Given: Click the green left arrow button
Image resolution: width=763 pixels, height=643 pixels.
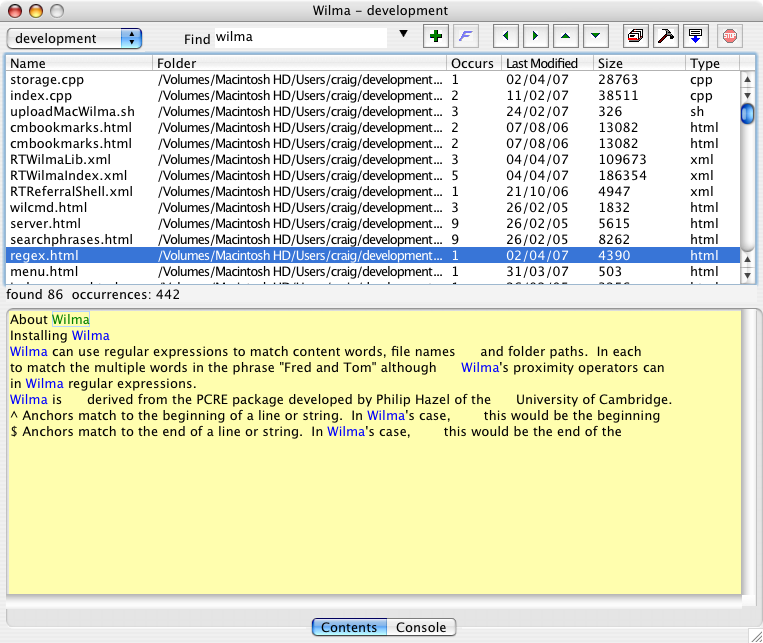Looking at the screenshot, I should click(506, 36).
